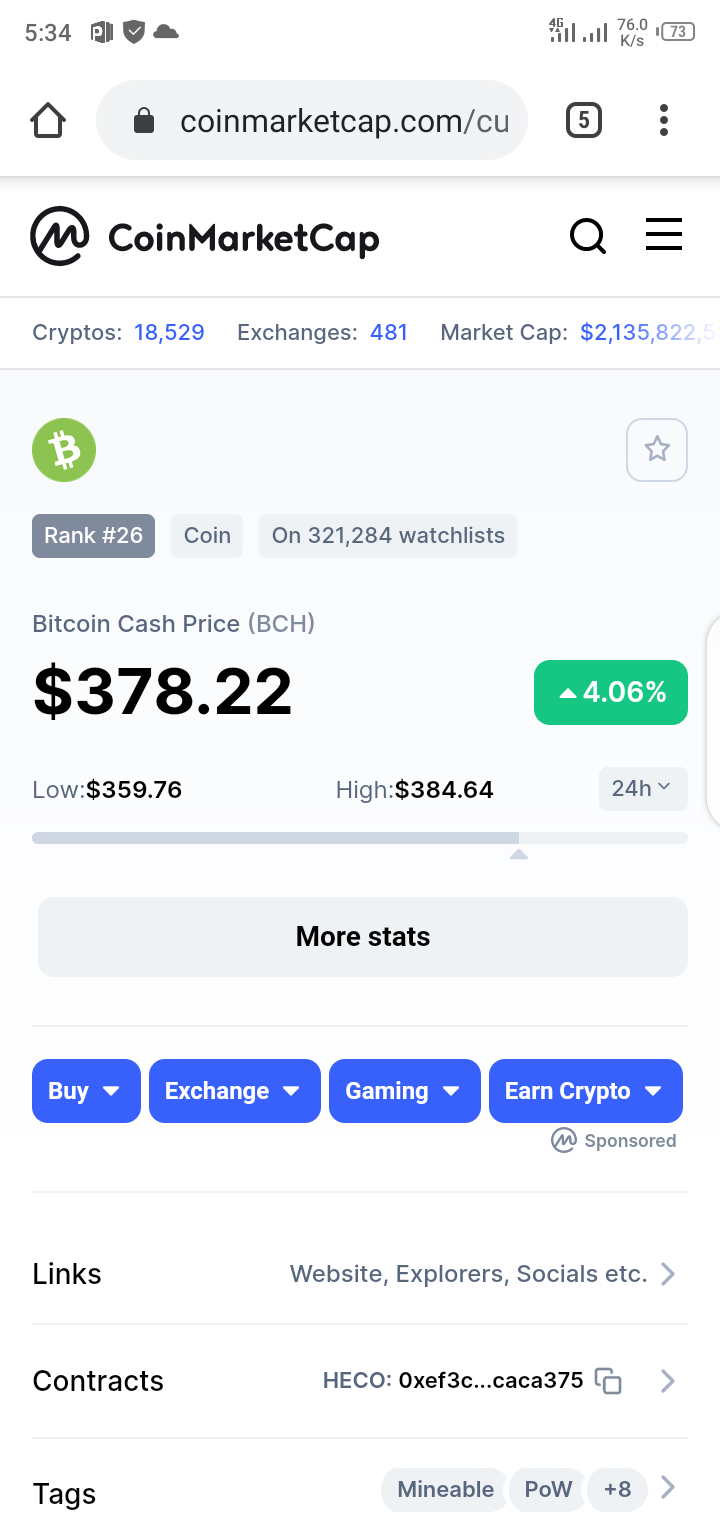Open the CoinMarketCap search icon

(588, 237)
